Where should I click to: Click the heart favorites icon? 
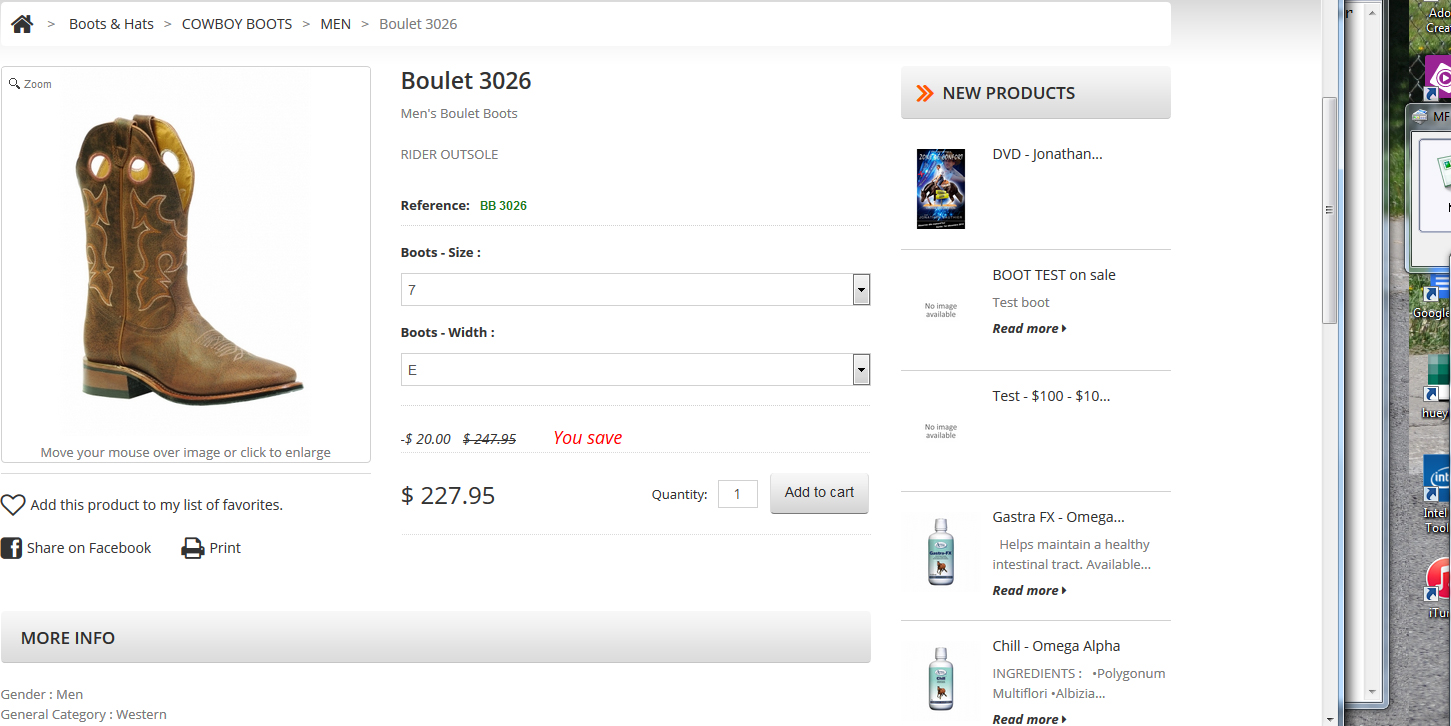13,505
